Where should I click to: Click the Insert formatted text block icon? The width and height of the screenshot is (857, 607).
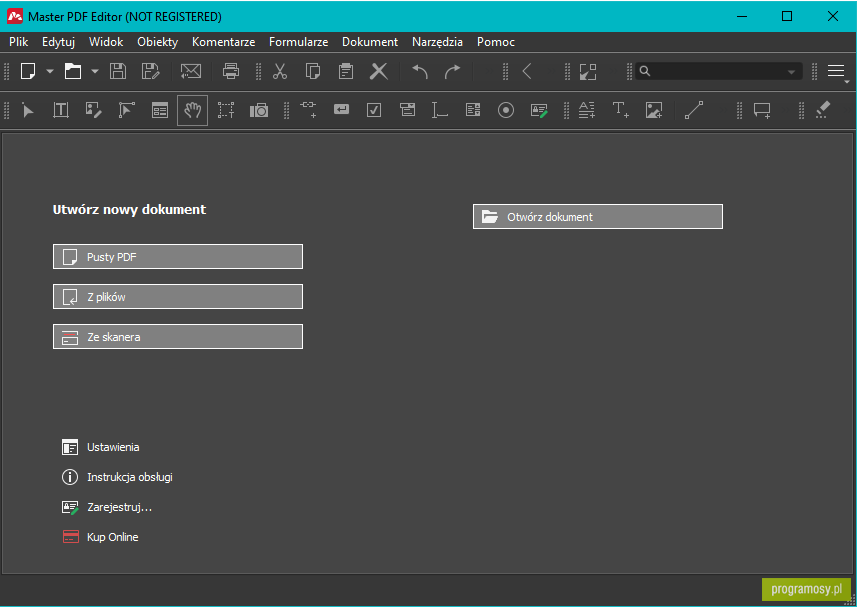point(587,110)
